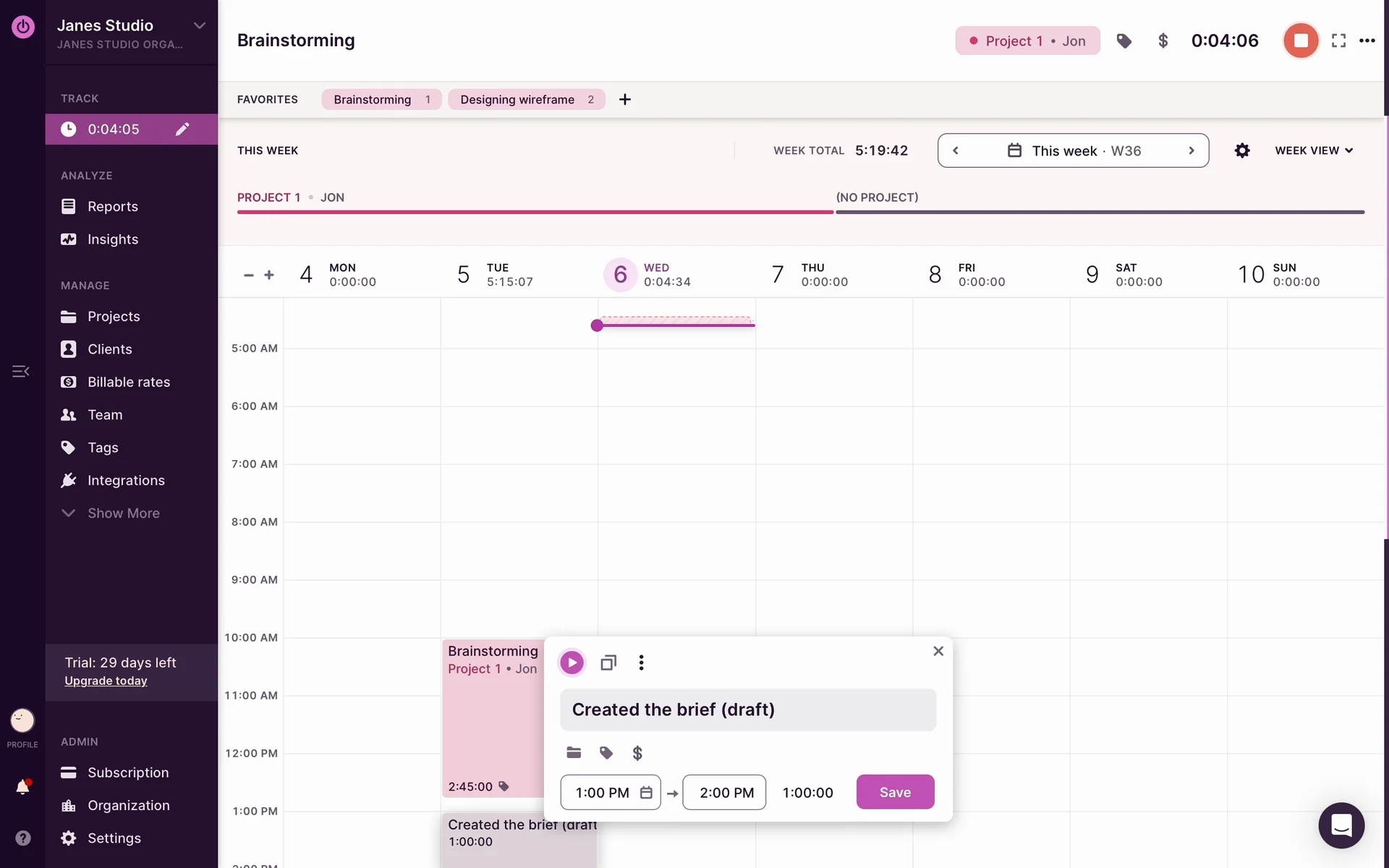Add a new favorite with plus icon
The image size is (1389, 868).
(x=625, y=99)
